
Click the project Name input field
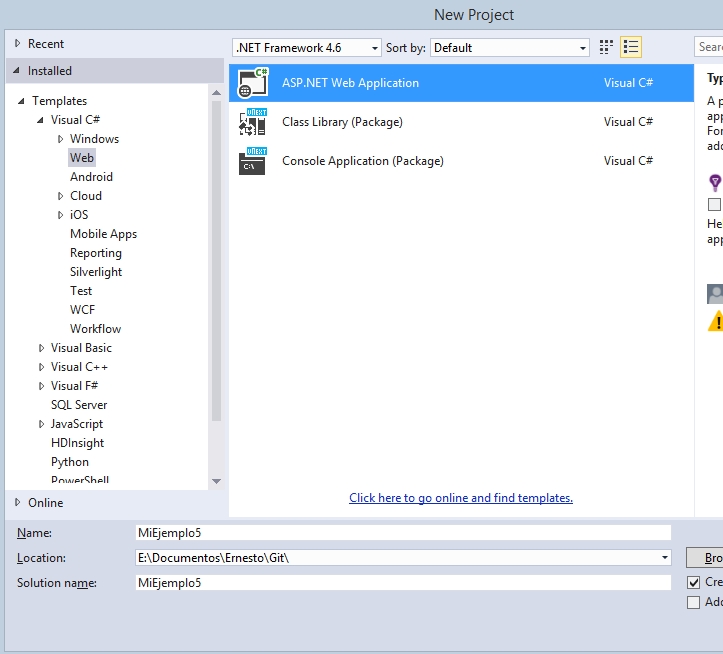(403, 533)
